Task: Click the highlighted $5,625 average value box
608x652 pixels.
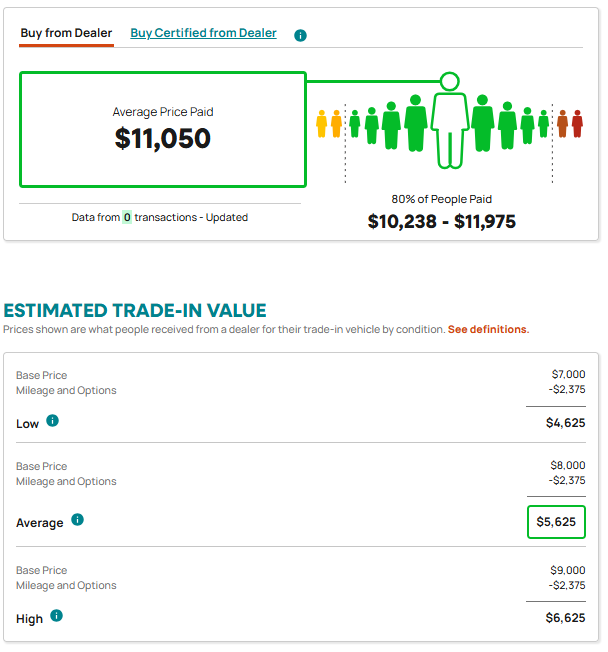Action: [x=556, y=522]
